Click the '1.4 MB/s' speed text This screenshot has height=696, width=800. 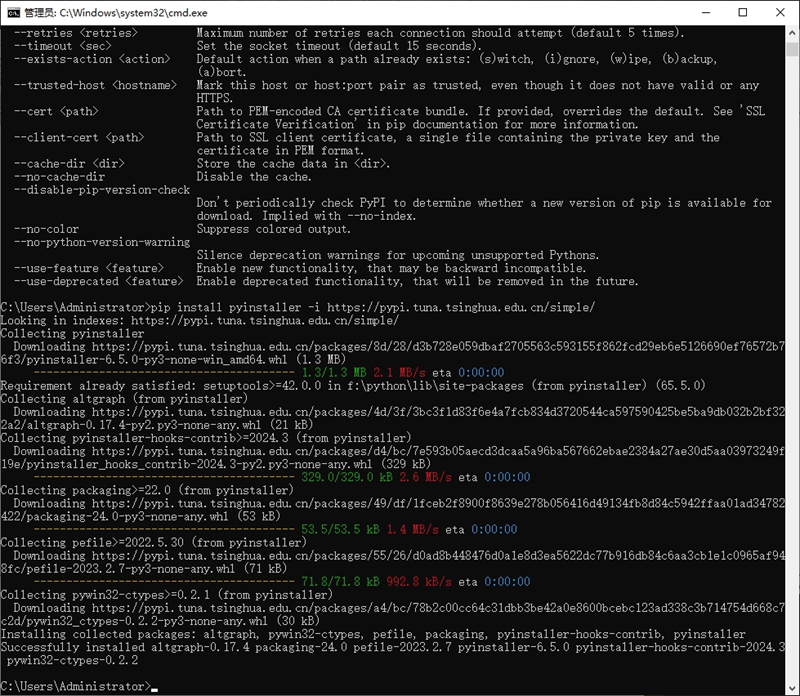tap(412, 530)
